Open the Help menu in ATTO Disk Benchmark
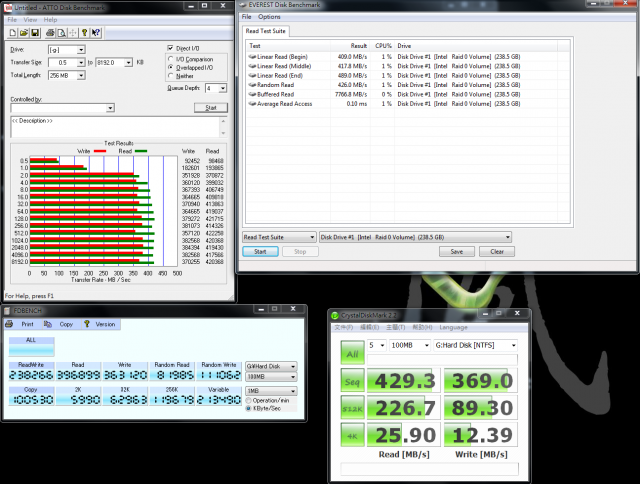The image size is (640, 484). (50, 20)
